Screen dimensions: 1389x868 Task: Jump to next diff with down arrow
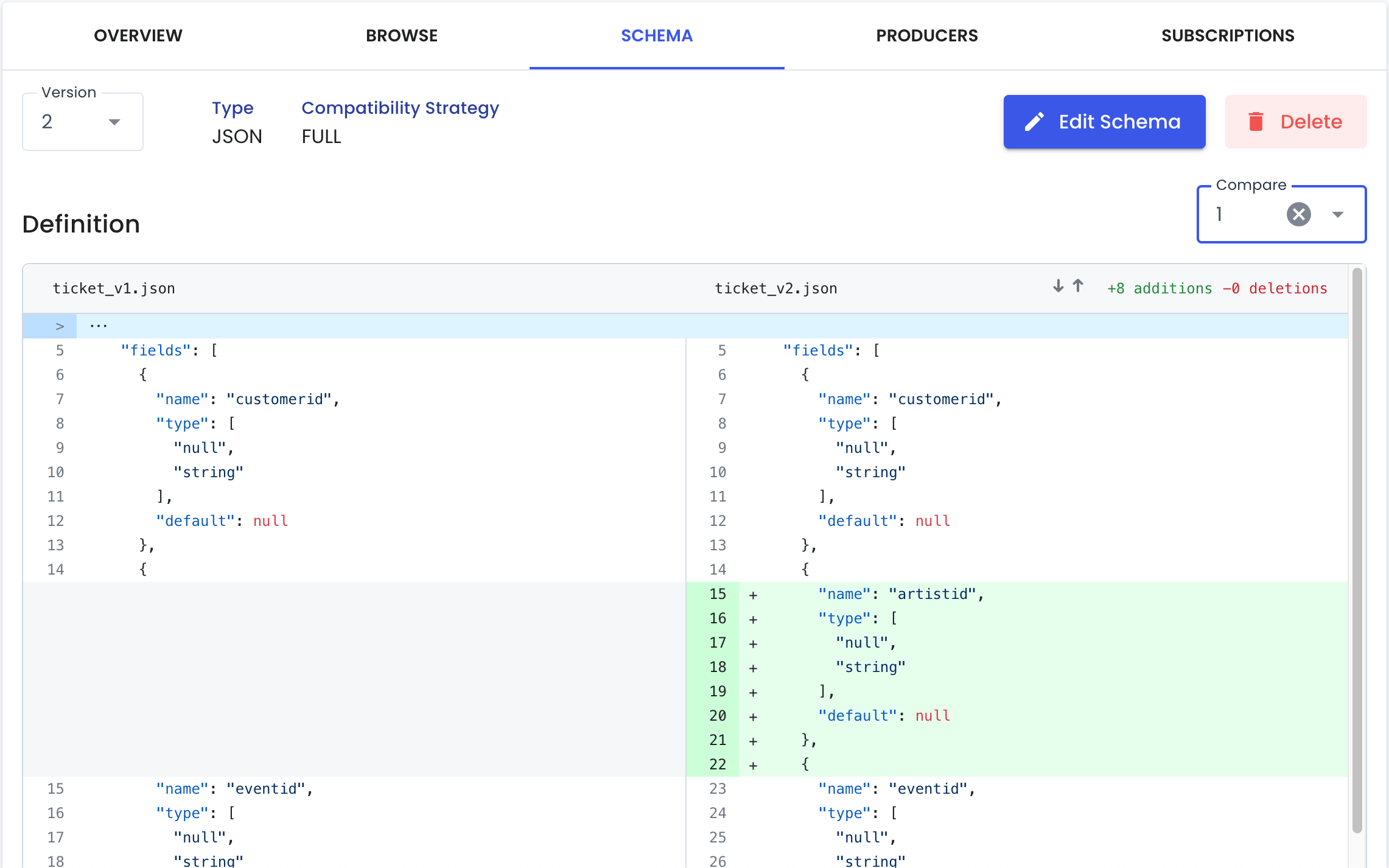[x=1058, y=286]
